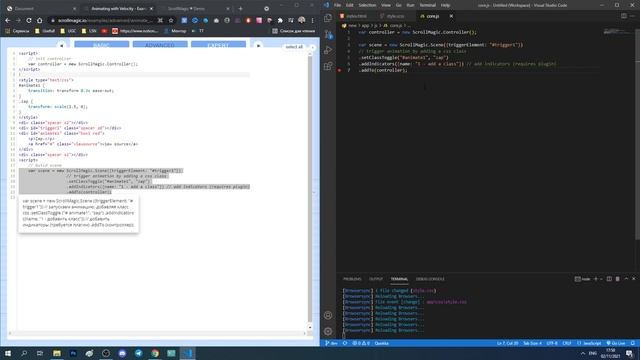Open the EXPERT examples section

click(x=218, y=44)
